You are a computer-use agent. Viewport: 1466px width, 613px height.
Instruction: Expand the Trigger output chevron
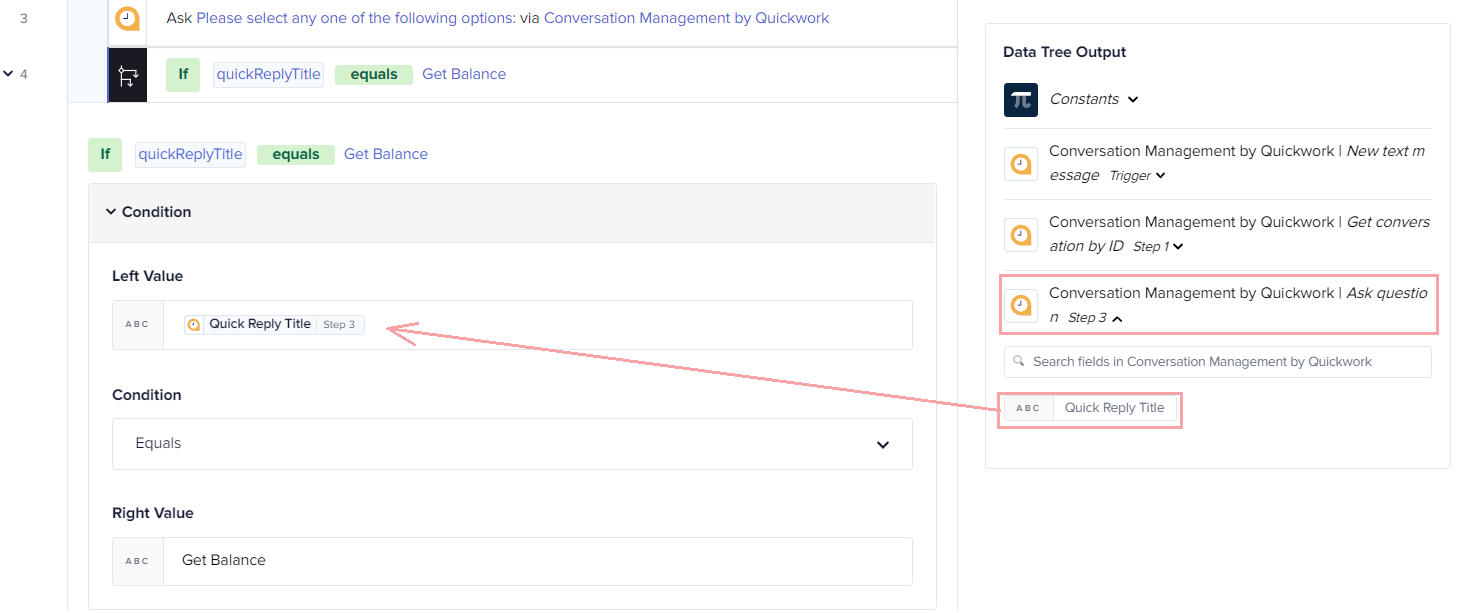(x=1160, y=176)
